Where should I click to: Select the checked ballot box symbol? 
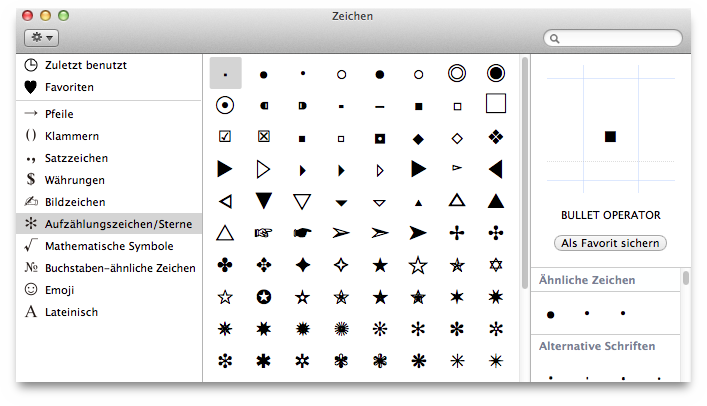pyautogui.click(x=225, y=136)
